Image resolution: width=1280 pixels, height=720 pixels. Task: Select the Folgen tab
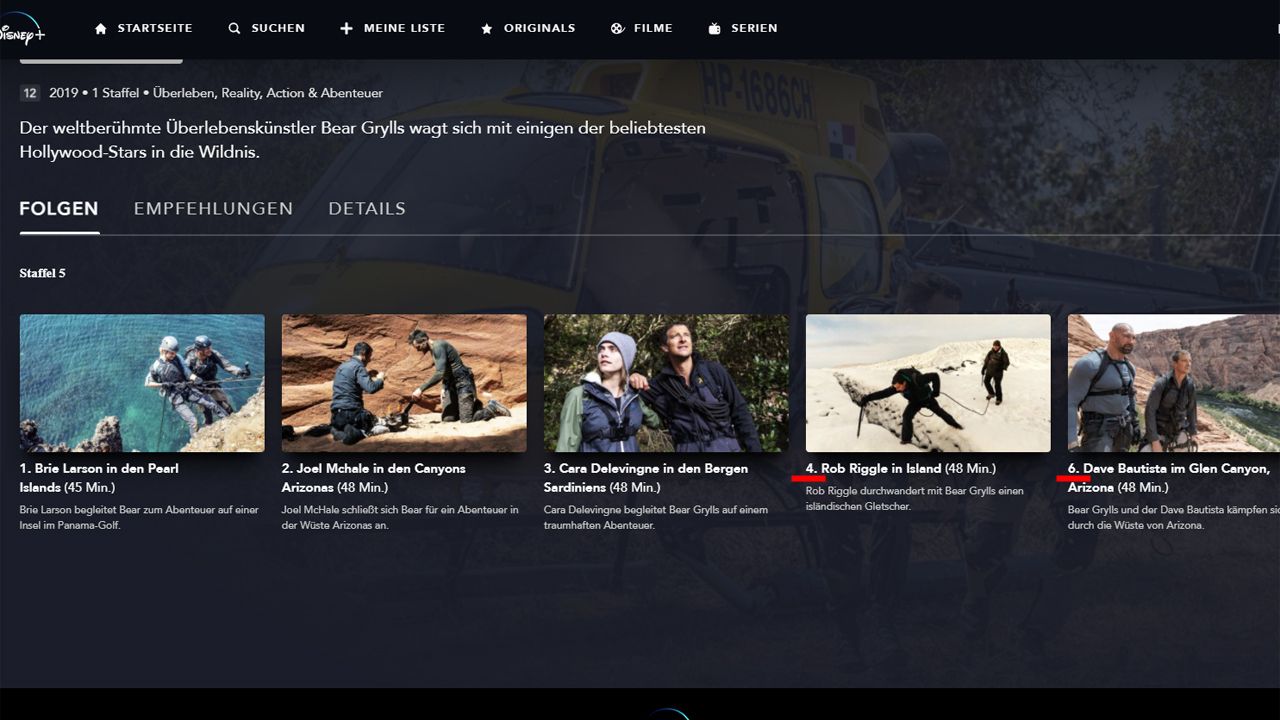tap(59, 209)
